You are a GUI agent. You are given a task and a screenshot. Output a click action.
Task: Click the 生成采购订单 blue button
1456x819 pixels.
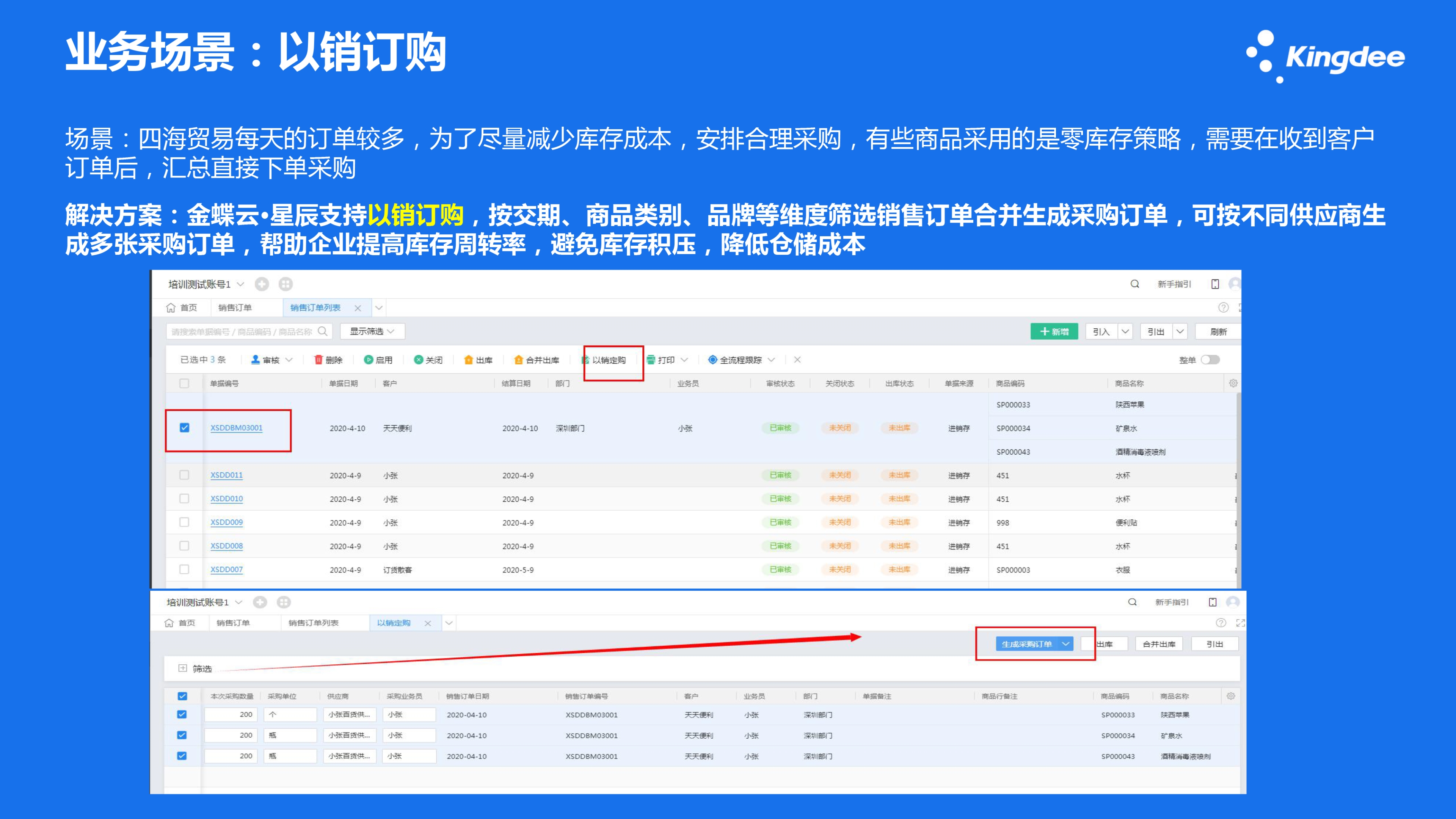[x=1026, y=644]
